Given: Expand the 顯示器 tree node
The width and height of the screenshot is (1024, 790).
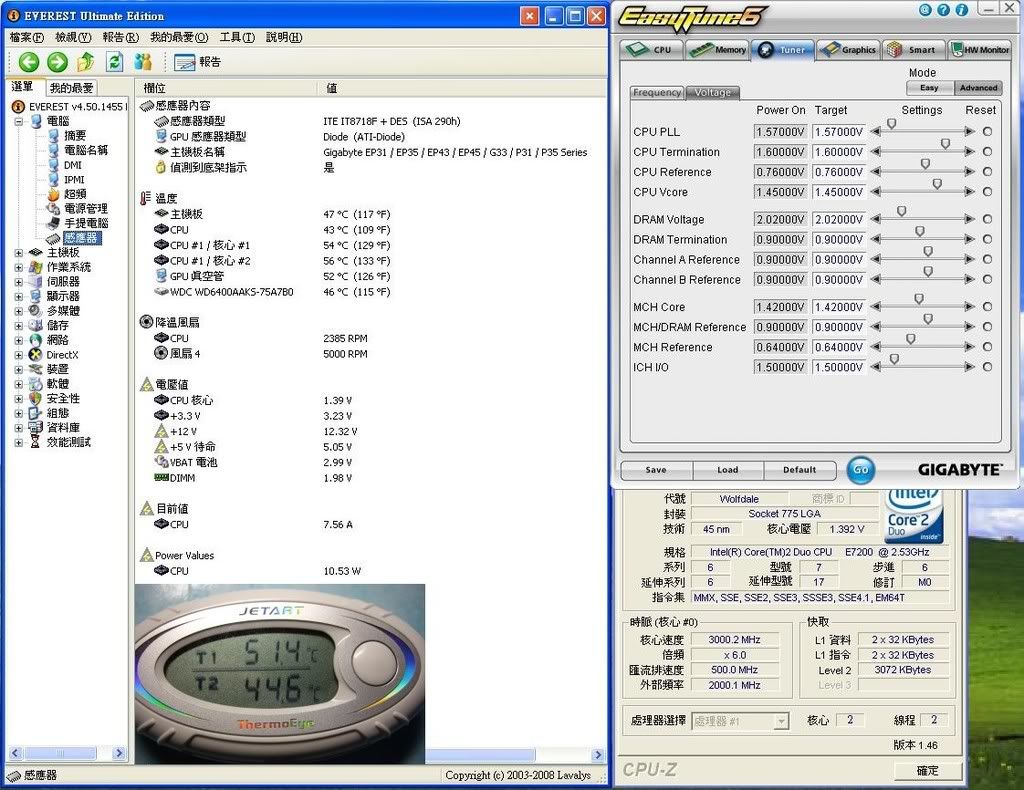Looking at the screenshot, I should coord(18,296).
